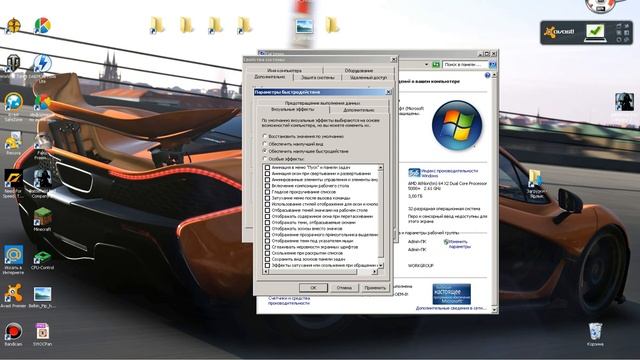640x360 pixels.
Task: Click the effects list vertical scrollbar thumb
Action: [x=380, y=214]
